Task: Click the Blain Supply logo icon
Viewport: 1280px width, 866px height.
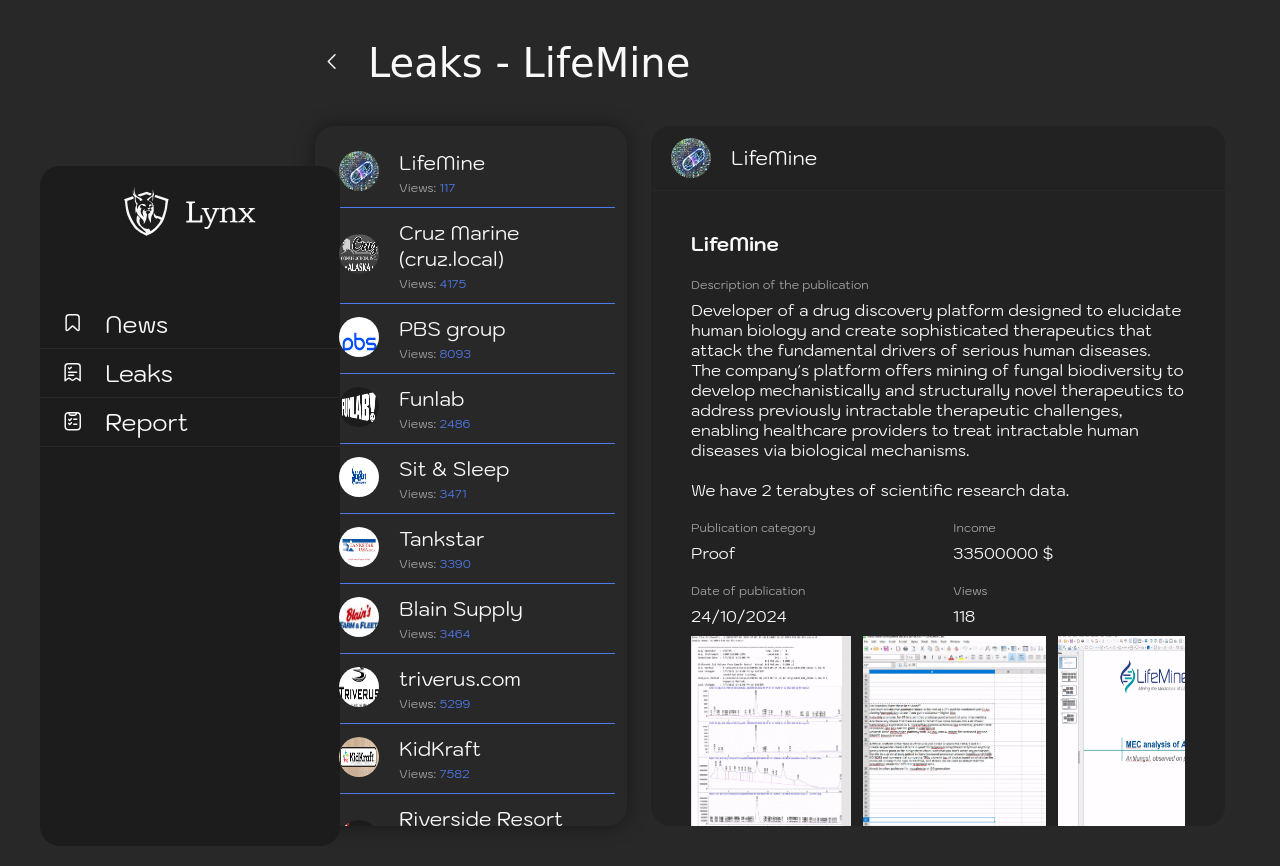Action: [x=359, y=617]
